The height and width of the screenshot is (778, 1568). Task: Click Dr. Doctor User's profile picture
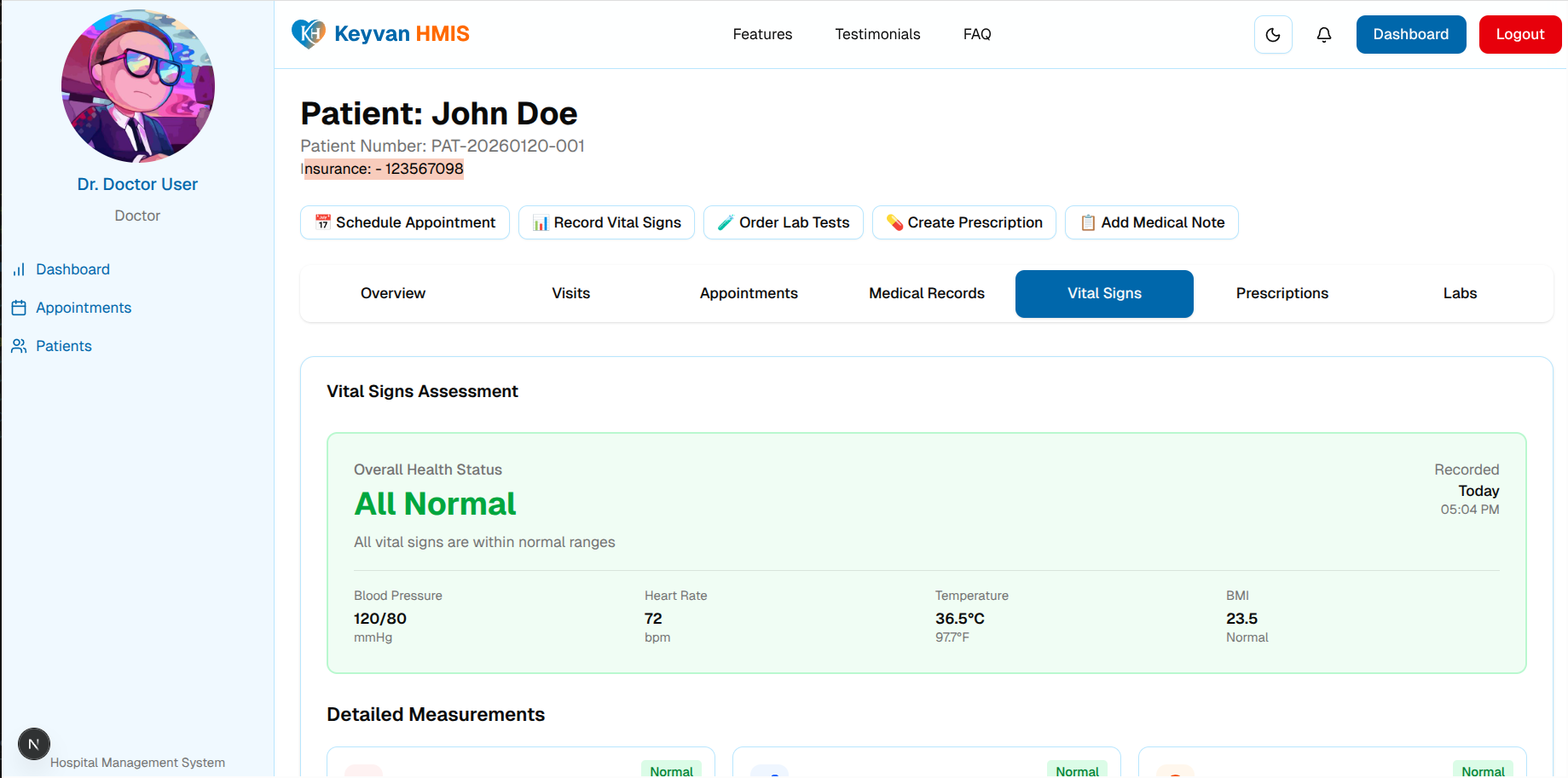tap(137, 85)
